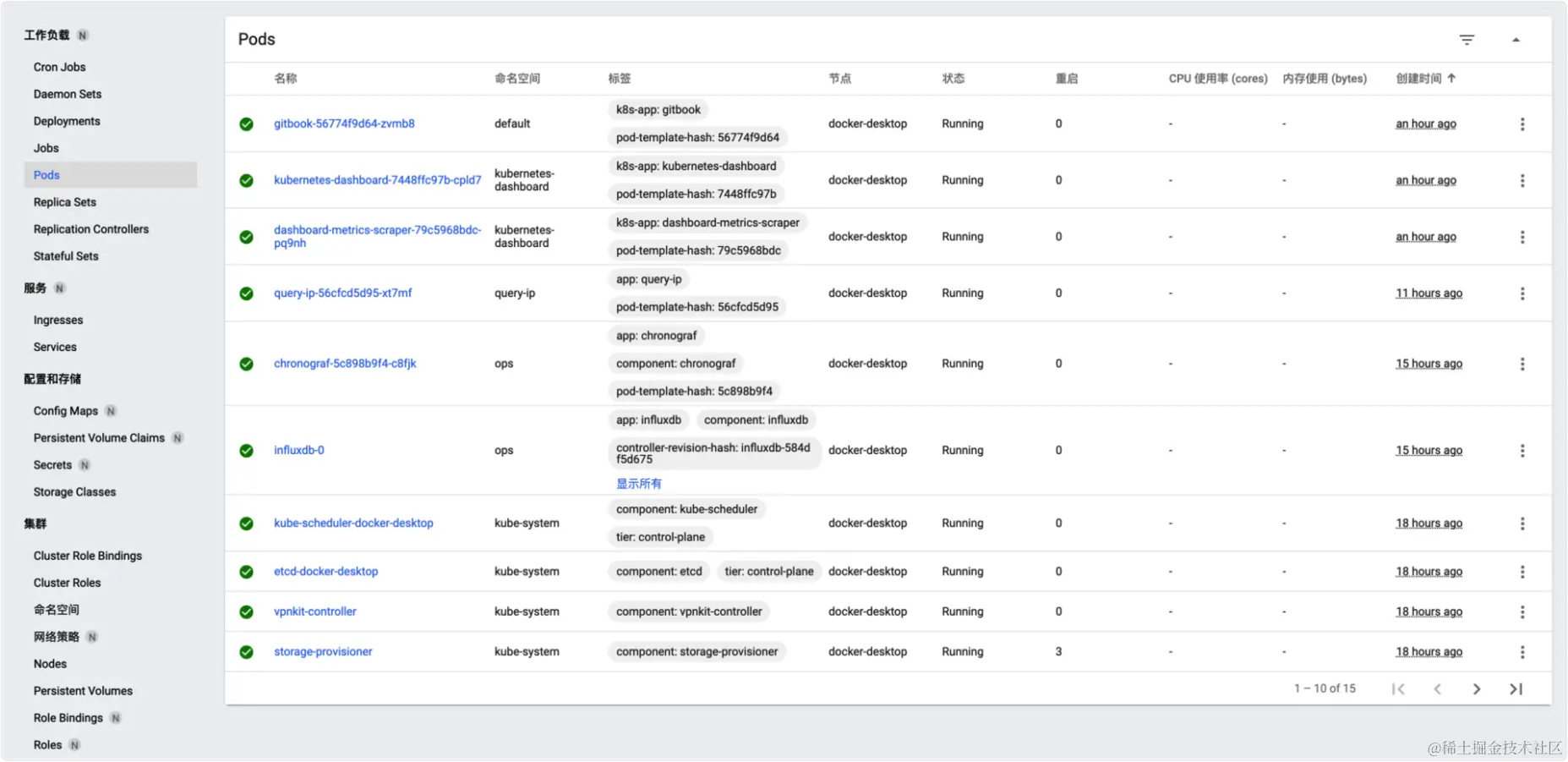This screenshot has width=1568, height=762.
Task: Open actions menu for the storage-provisioner pod
Action: tap(1522, 652)
